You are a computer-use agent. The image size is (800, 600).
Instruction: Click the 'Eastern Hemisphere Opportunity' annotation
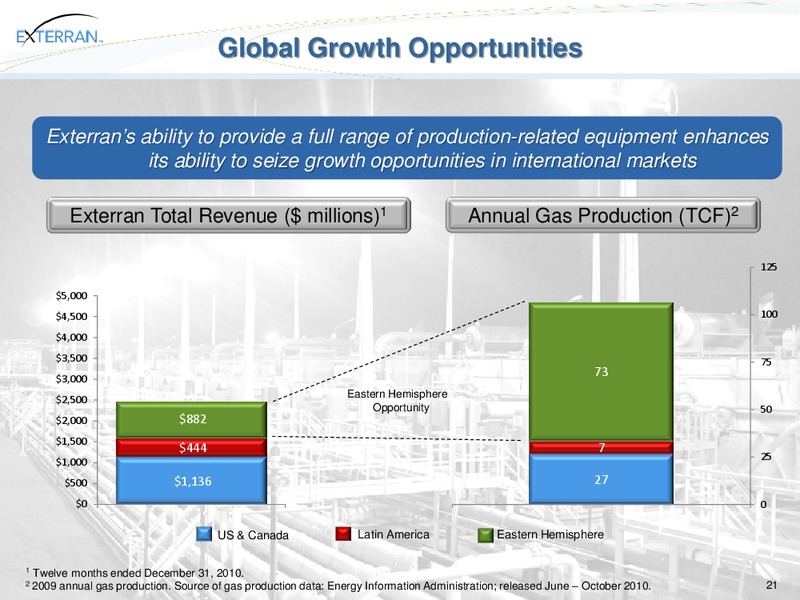tap(397, 401)
